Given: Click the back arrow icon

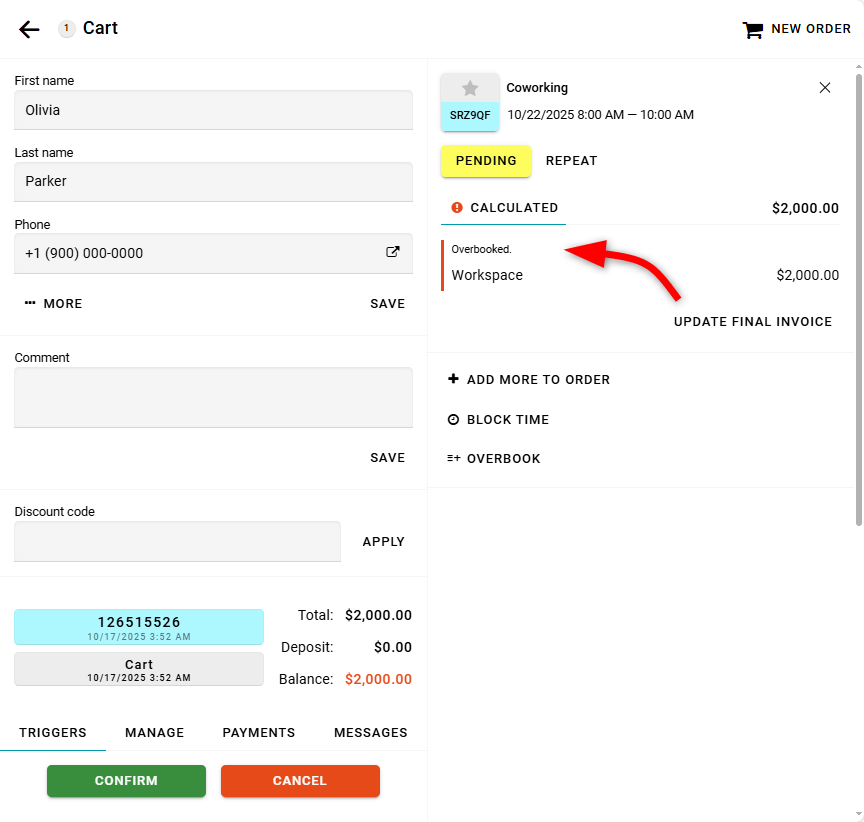Looking at the screenshot, I should [29, 29].
